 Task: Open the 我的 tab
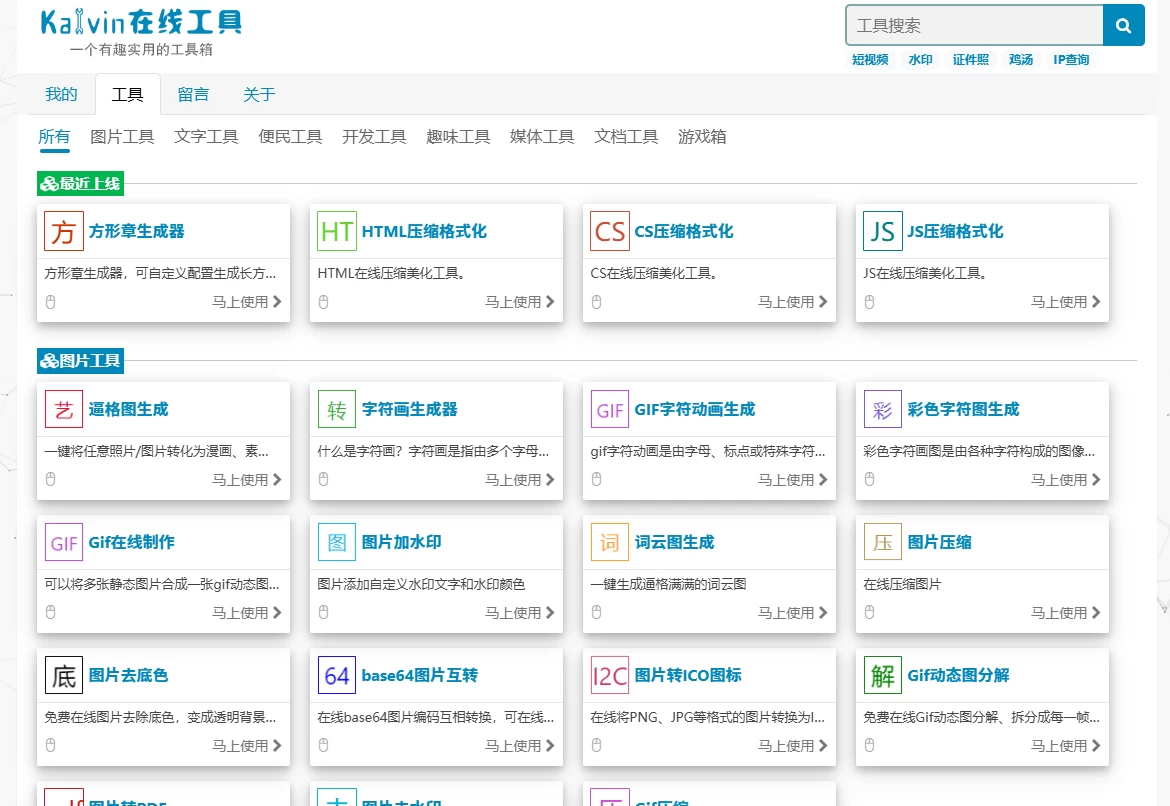(x=61, y=95)
